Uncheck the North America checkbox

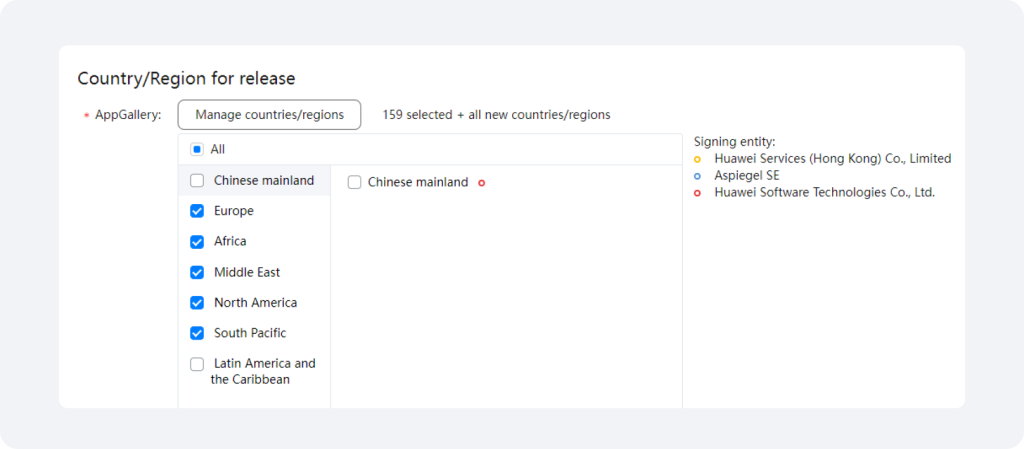tap(197, 303)
